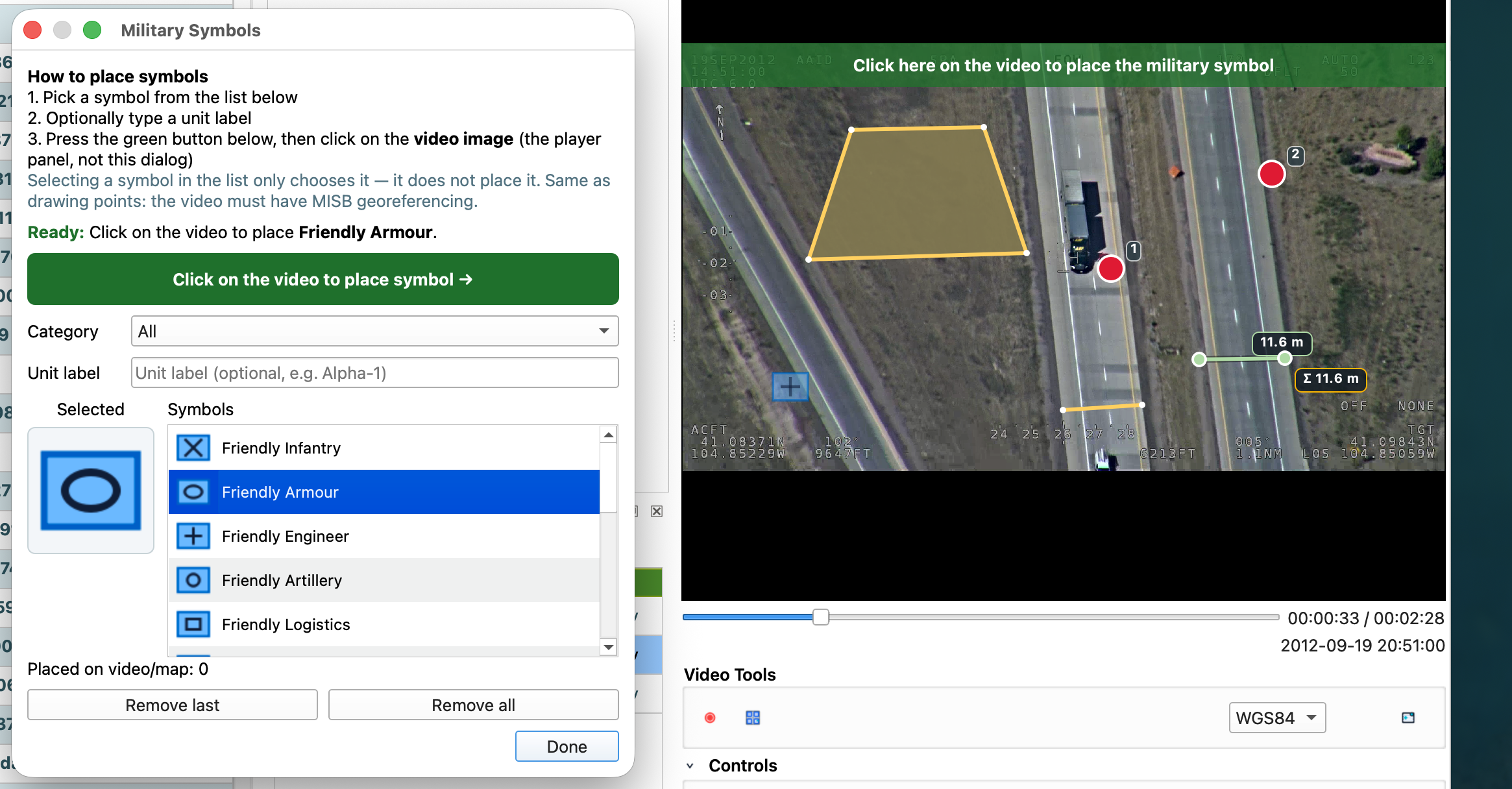Click the frame capture icon beside WGS84
Screen dimensions: 1512x789
tap(1408, 718)
